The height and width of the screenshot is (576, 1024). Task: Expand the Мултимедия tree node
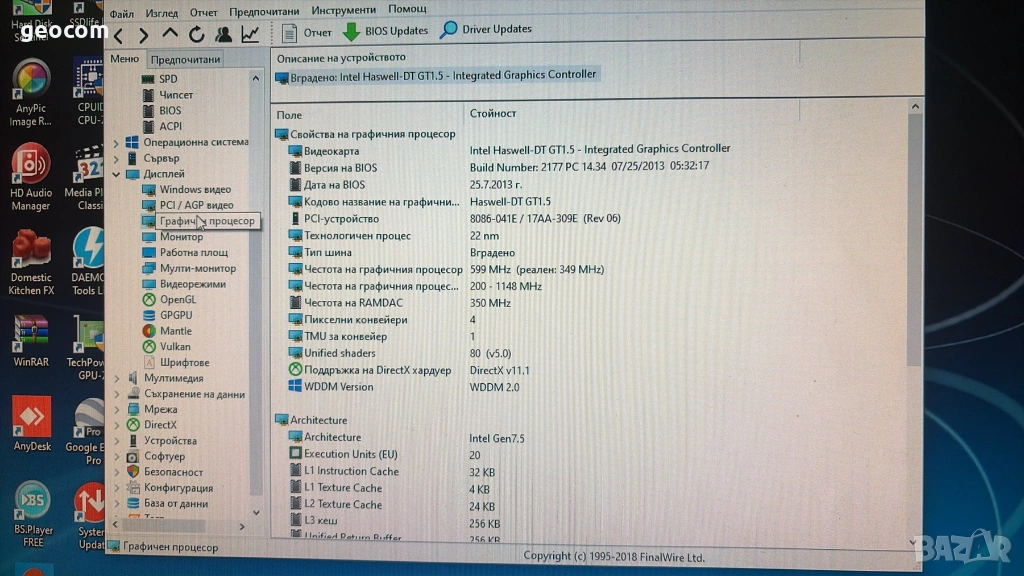[117, 379]
